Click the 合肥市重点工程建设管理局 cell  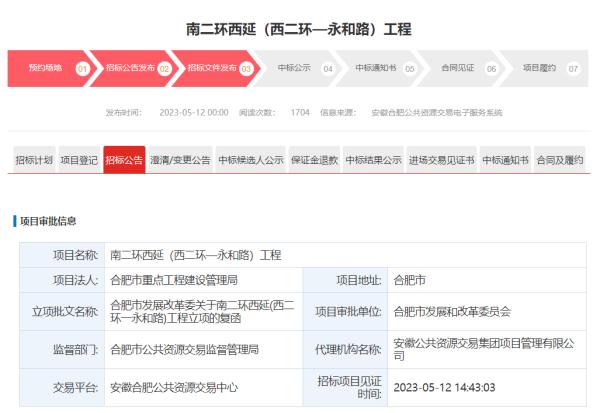[204, 280]
